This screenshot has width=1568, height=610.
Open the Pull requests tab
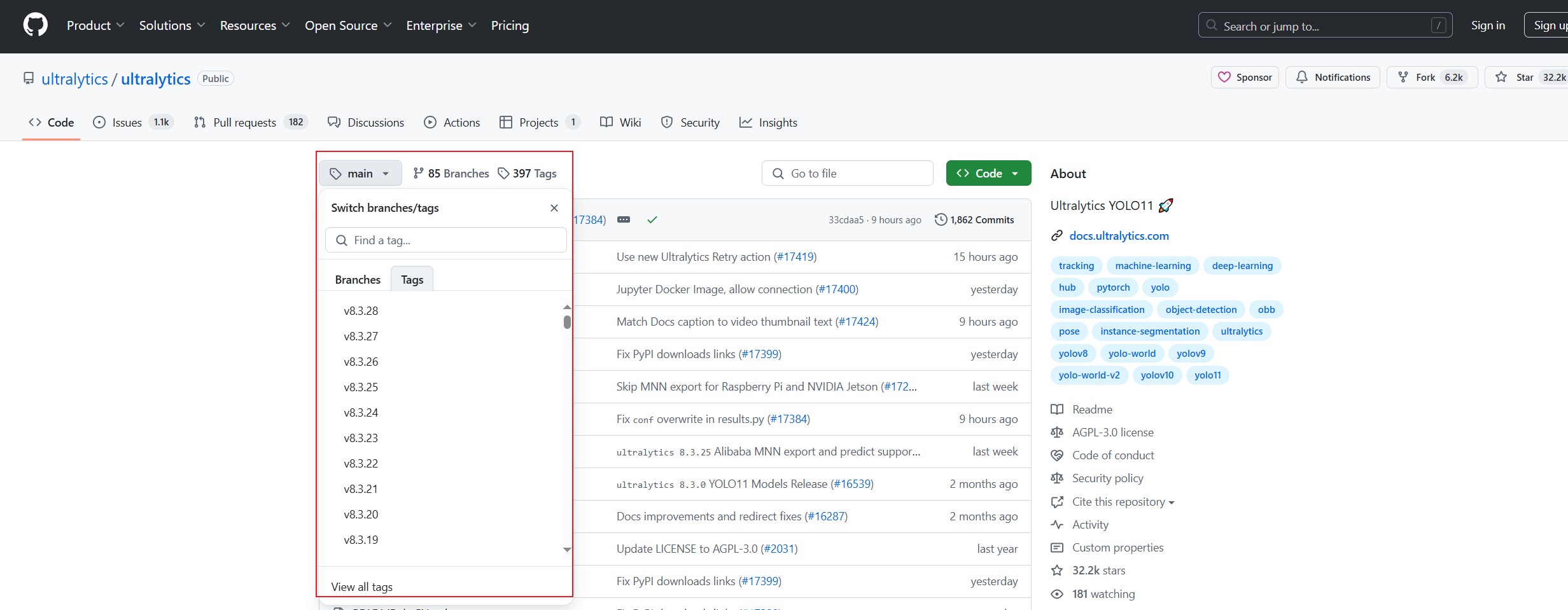[x=251, y=122]
